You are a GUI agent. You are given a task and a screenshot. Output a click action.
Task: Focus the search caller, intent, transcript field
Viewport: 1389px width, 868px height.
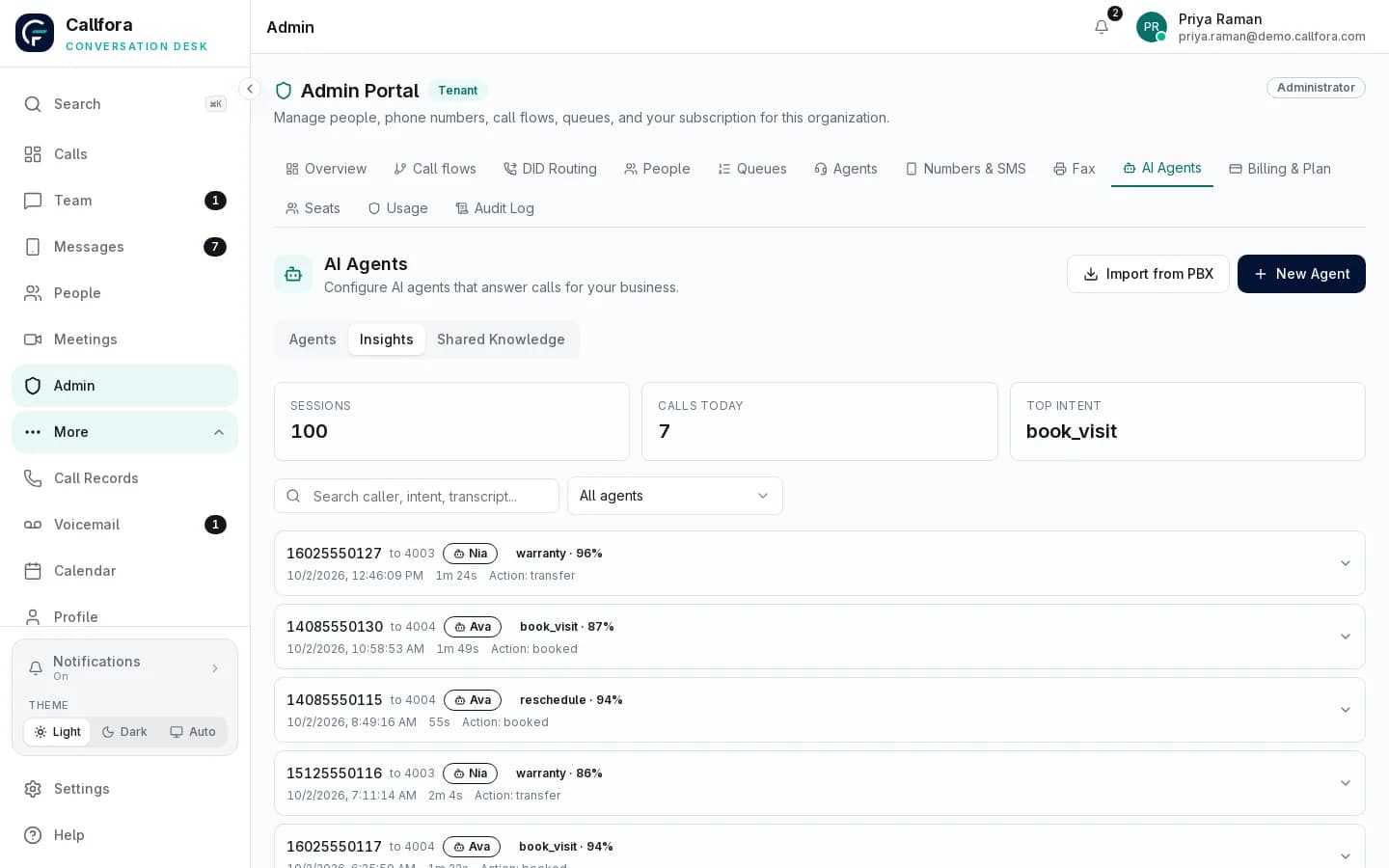point(417,496)
